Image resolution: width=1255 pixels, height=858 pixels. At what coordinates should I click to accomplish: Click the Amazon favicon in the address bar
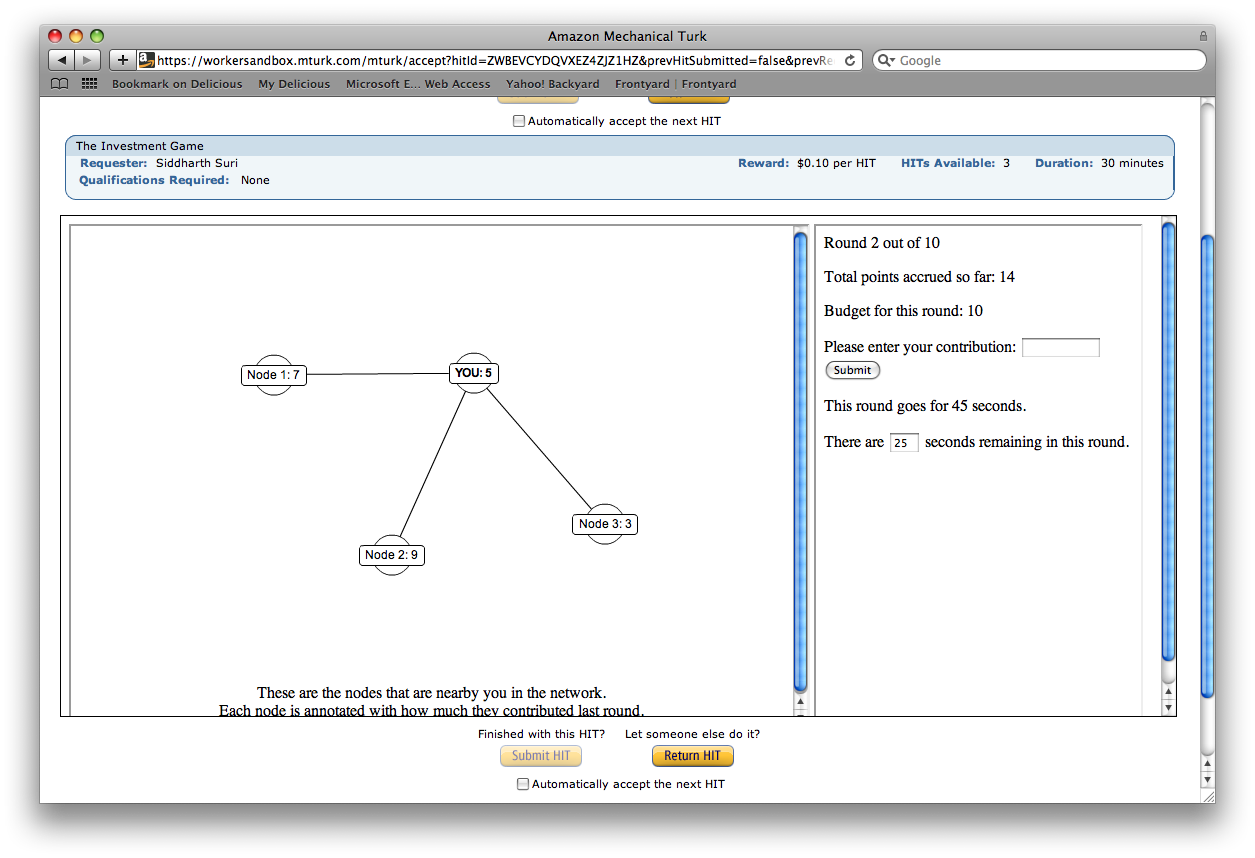146,60
